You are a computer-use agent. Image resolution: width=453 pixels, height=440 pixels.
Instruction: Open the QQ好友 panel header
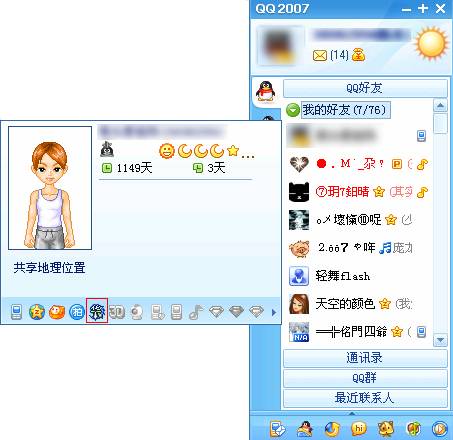[x=365, y=88]
